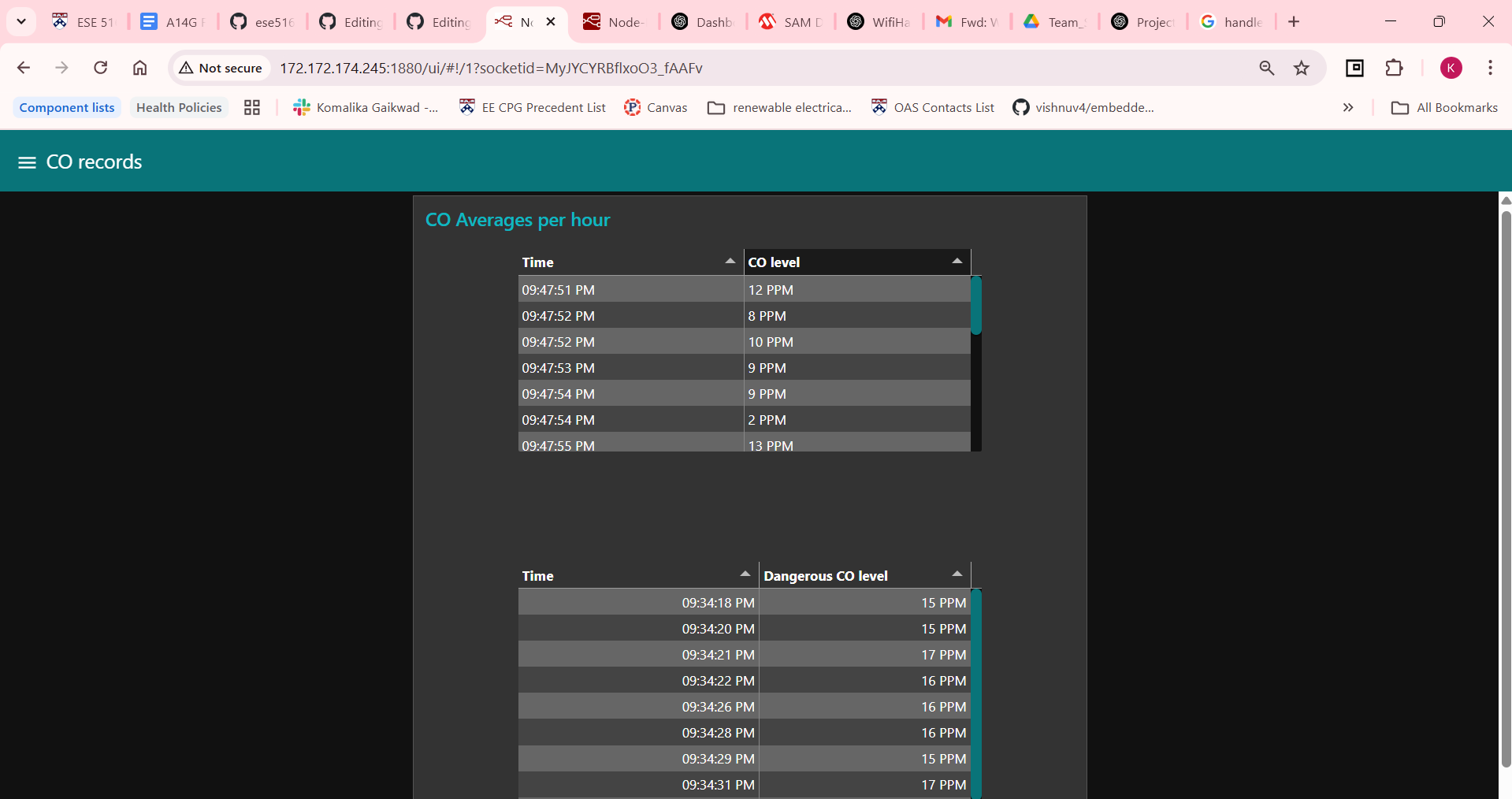Open the CO records hamburger menu
This screenshot has height=799, width=1512.
point(27,162)
